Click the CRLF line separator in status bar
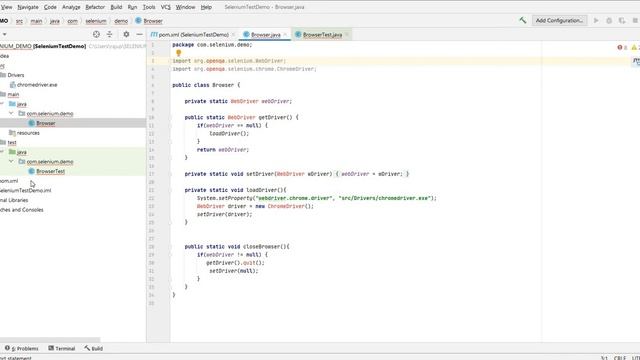 [x=620, y=358]
